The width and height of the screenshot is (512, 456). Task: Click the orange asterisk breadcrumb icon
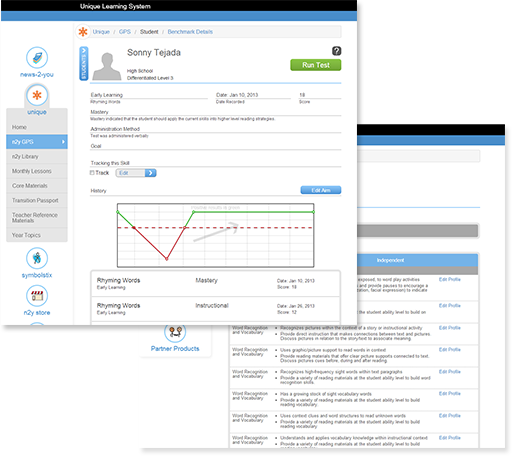(83, 32)
